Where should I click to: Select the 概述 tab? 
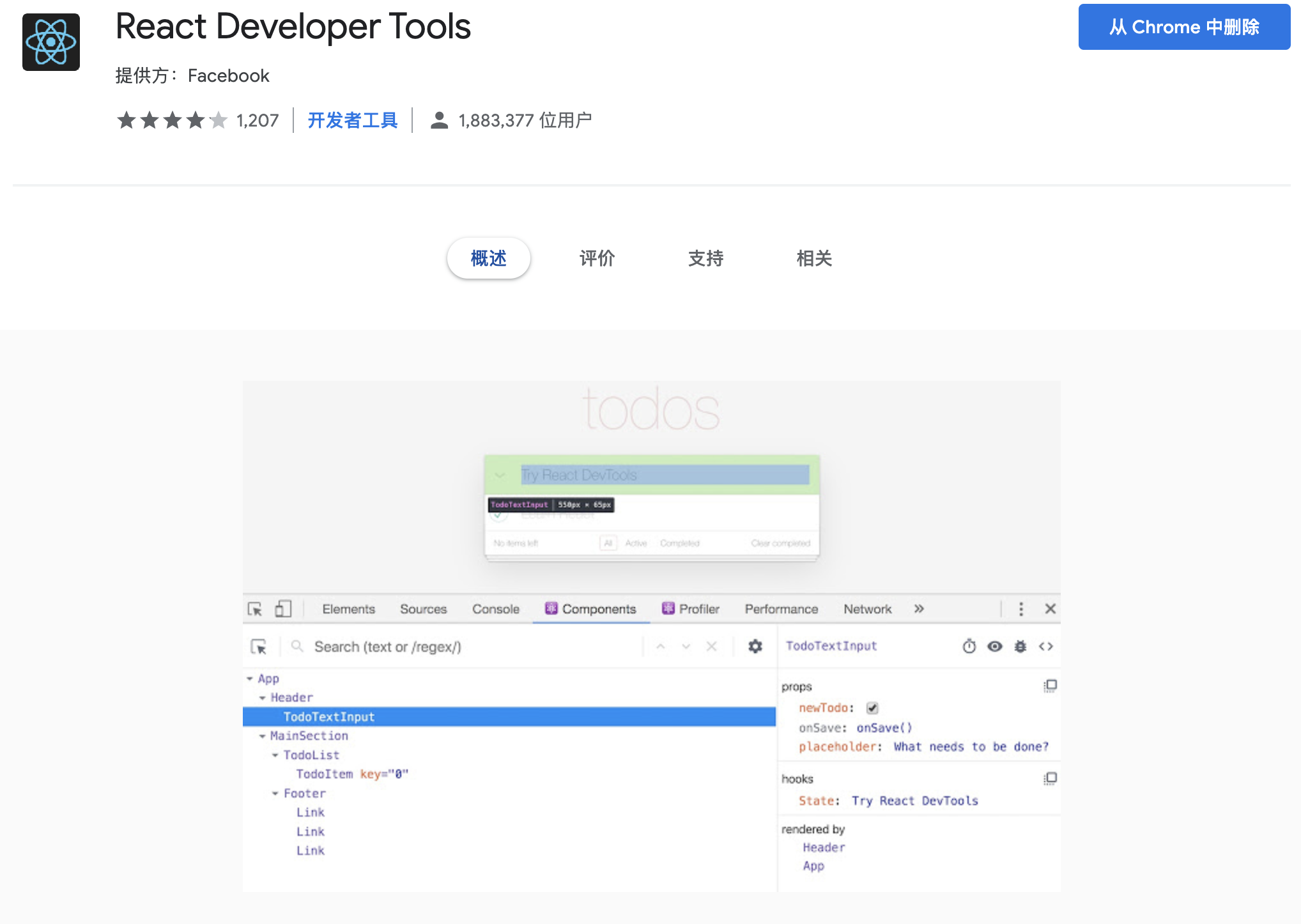tap(489, 258)
